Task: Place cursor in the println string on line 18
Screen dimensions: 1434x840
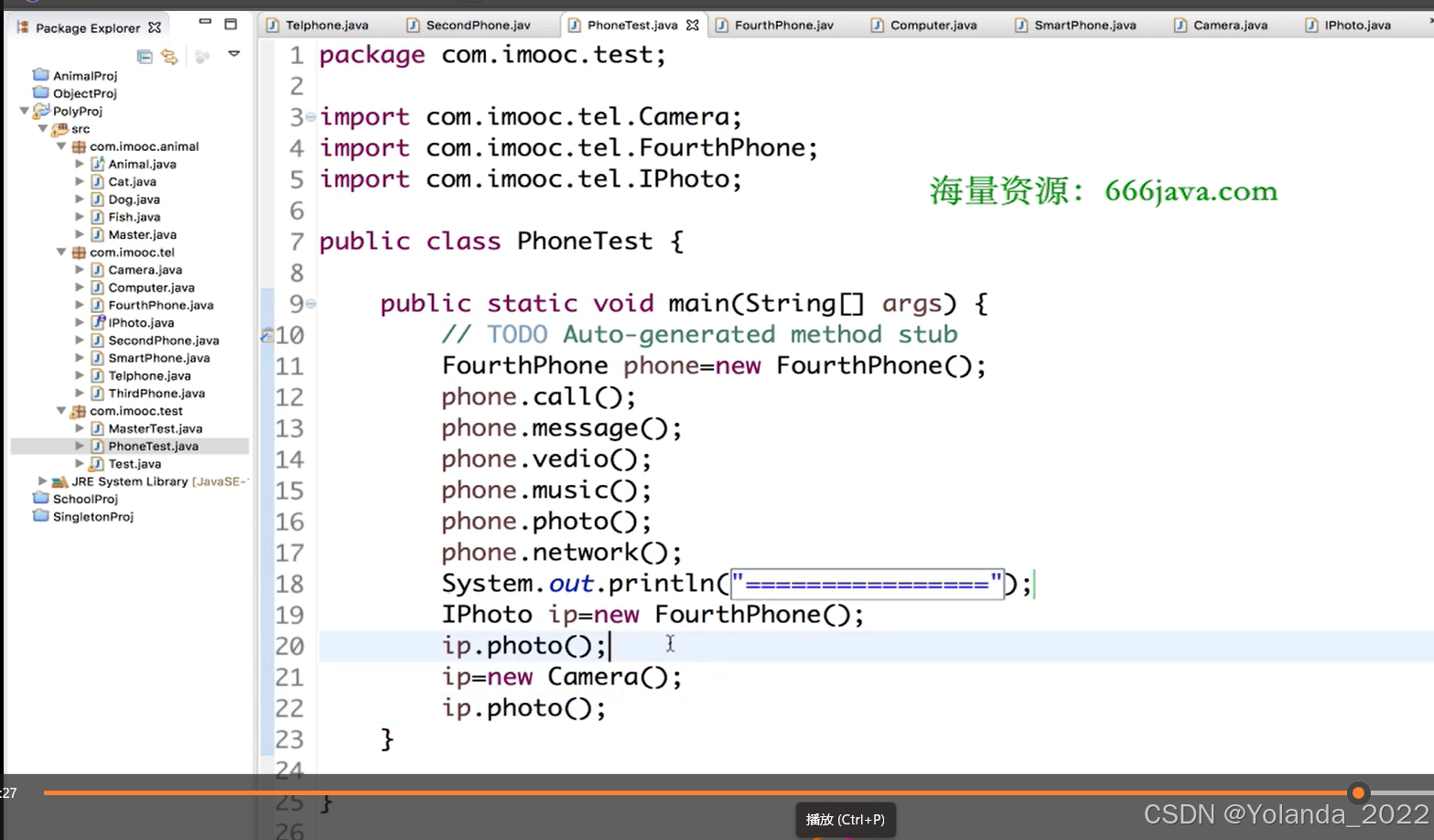Action: click(868, 584)
